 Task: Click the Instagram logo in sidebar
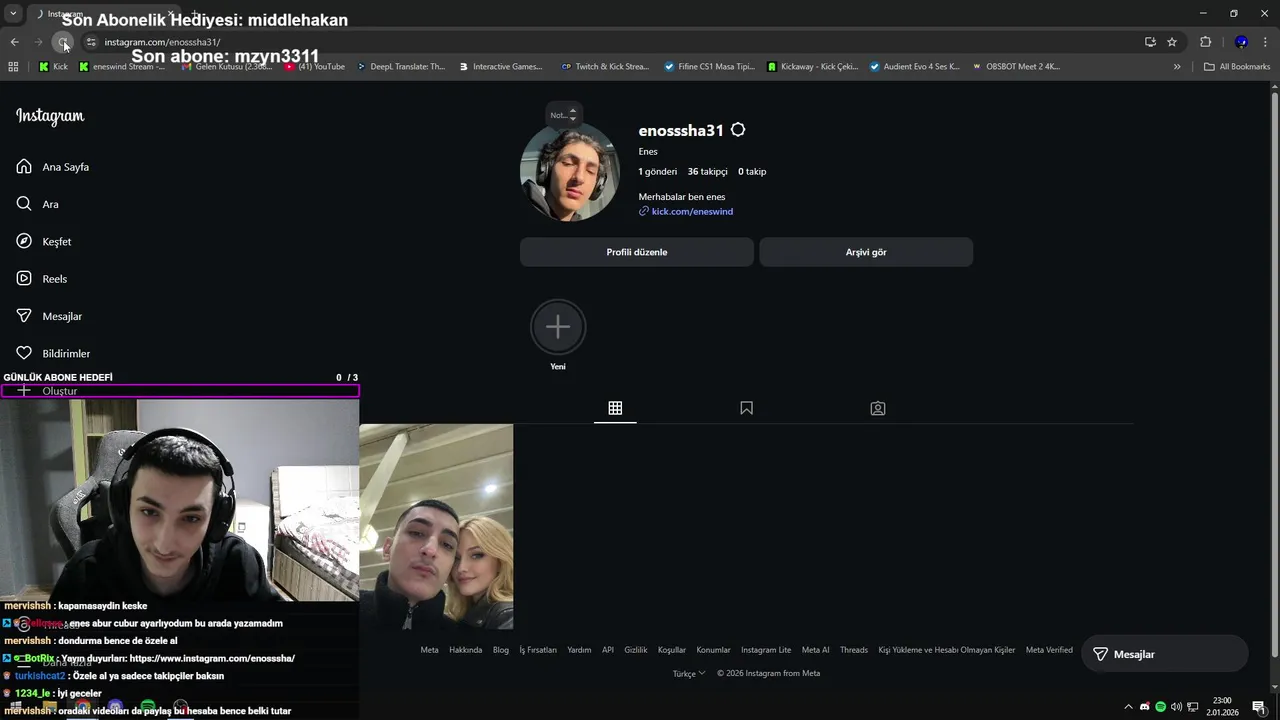point(50,116)
